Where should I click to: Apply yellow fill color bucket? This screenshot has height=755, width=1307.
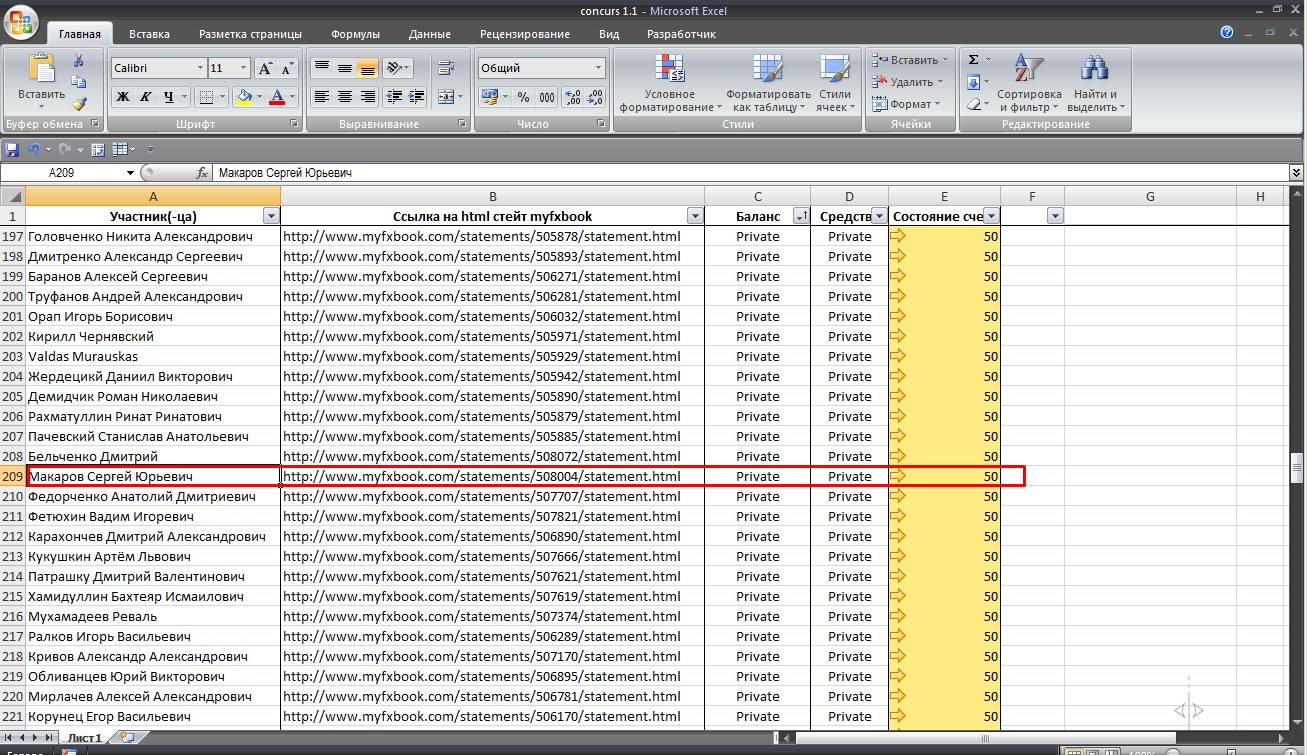point(243,97)
